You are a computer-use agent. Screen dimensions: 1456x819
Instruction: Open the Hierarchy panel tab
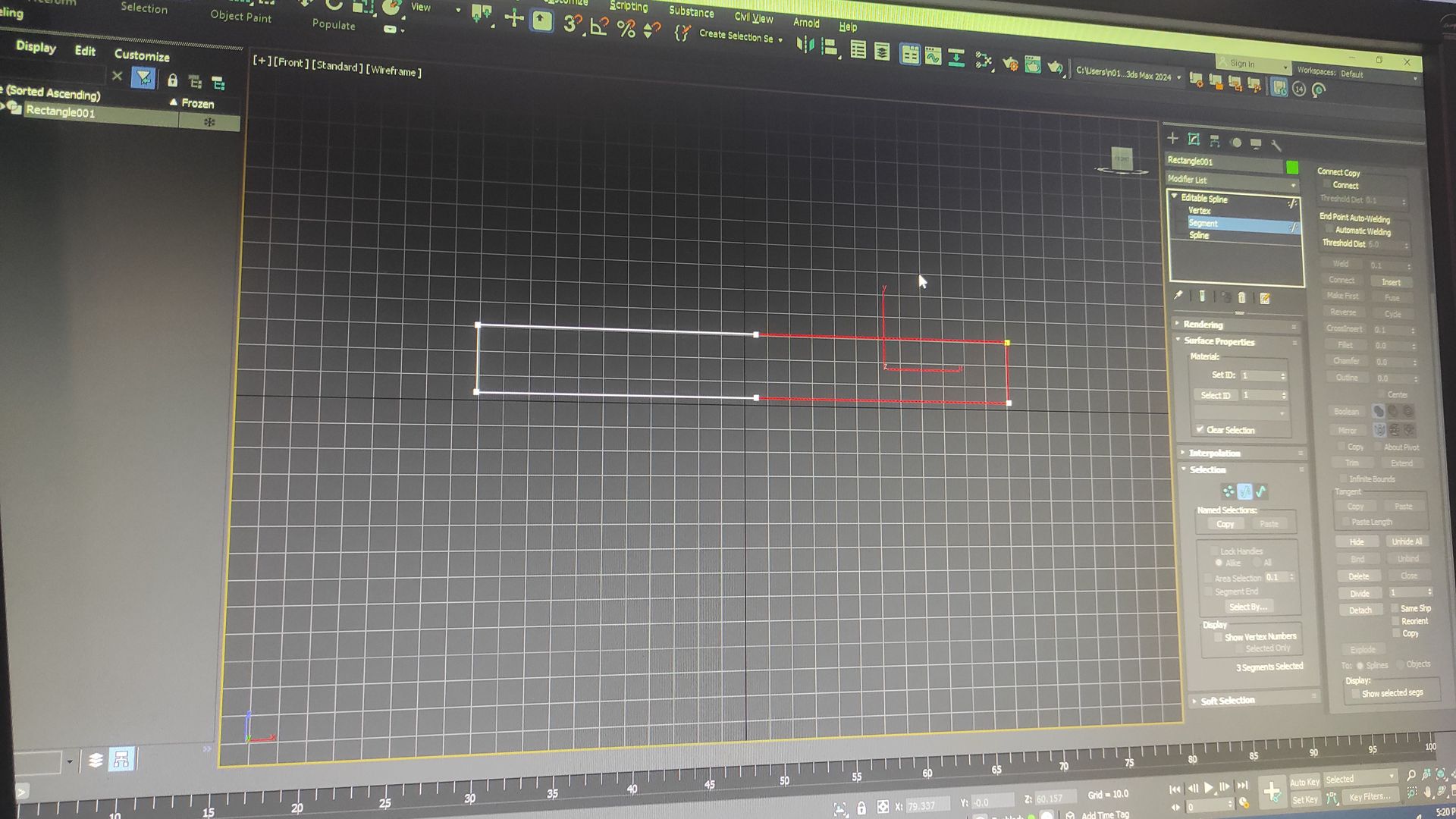[x=1215, y=140]
